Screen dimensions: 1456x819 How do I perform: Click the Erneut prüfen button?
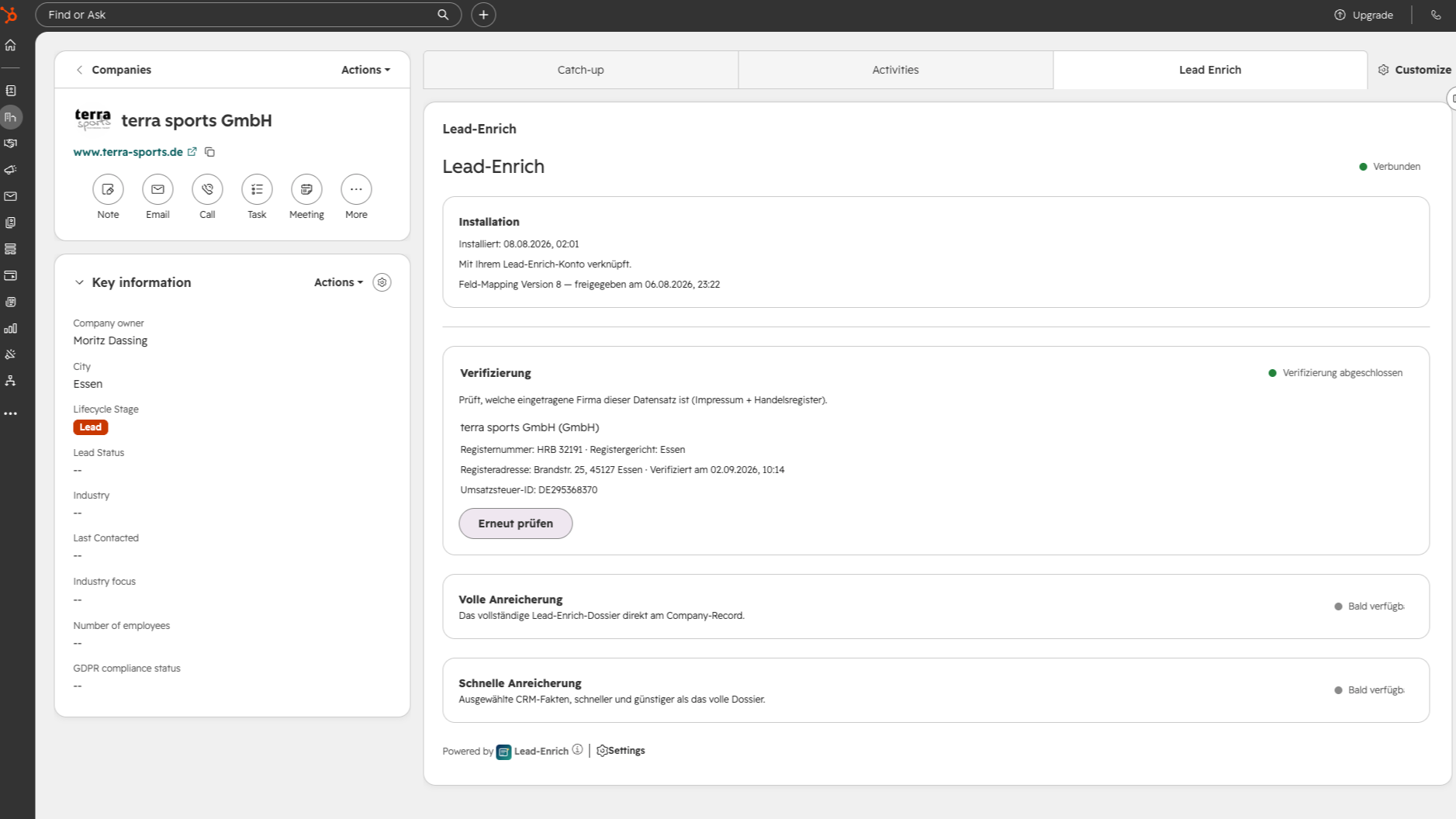pos(516,524)
